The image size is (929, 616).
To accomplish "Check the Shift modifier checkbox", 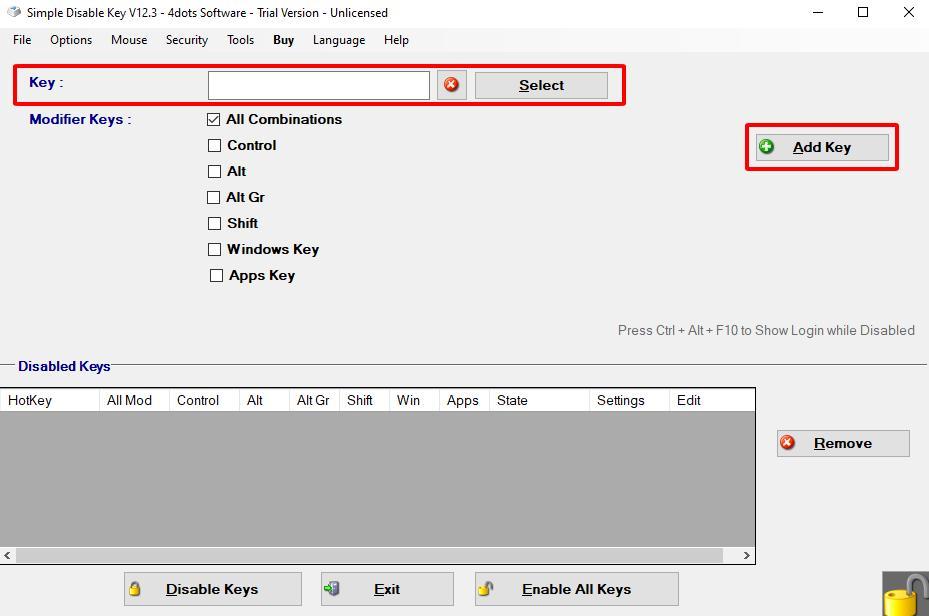I will (213, 223).
